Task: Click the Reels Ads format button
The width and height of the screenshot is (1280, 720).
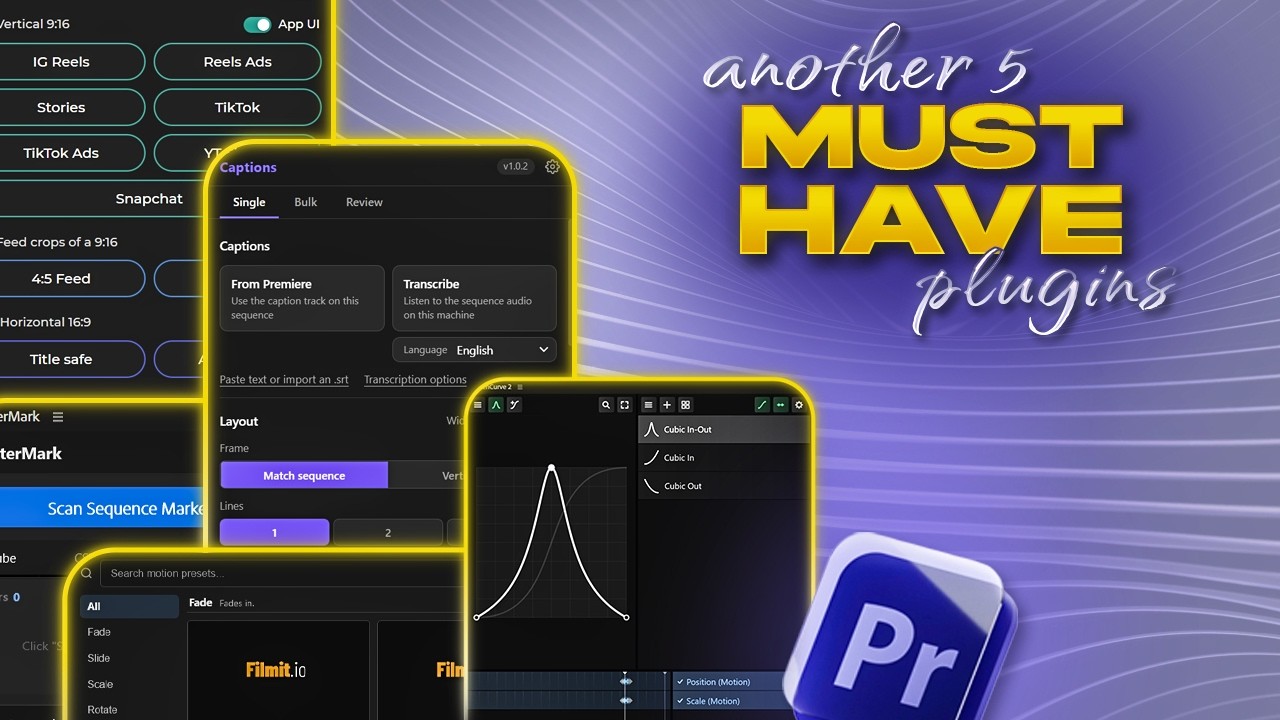Action: coord(238,62)
